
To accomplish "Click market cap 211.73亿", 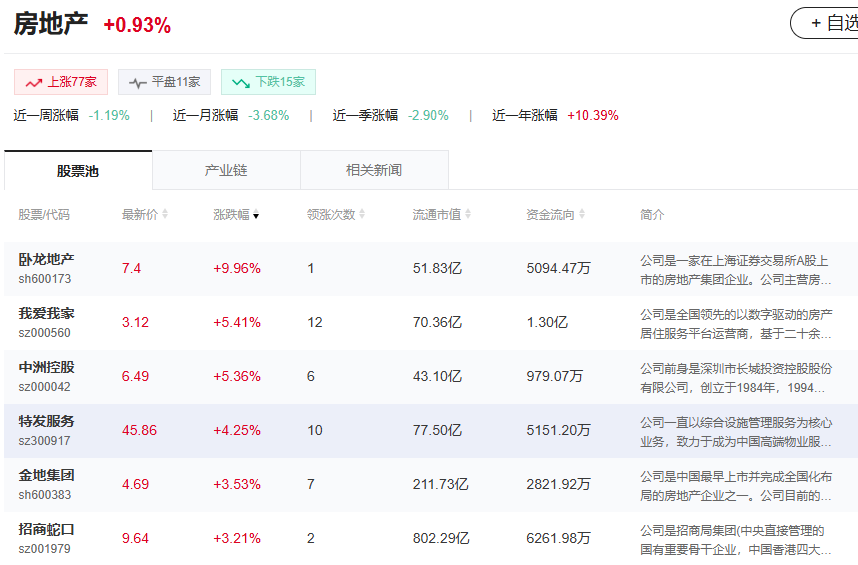I will [440, 485].
